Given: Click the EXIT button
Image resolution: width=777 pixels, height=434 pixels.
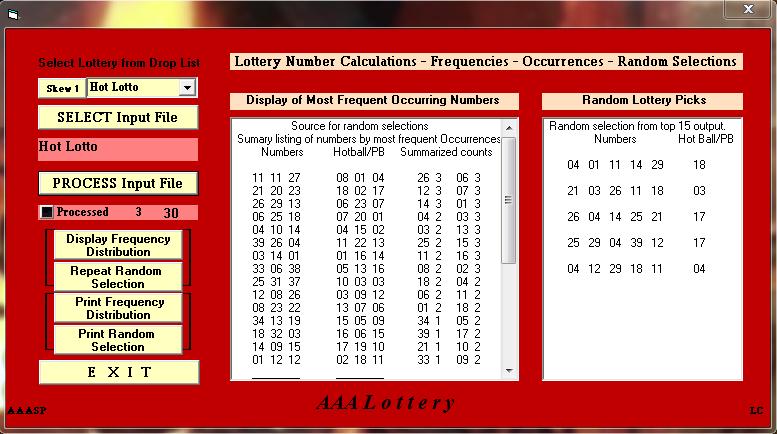Looking at the screenshot, I should coord(119,372).
